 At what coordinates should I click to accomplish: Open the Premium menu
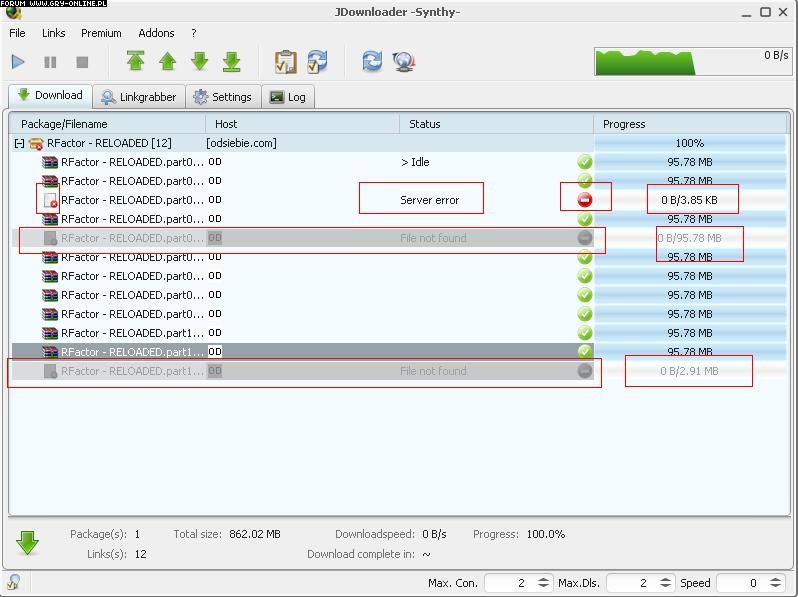coord(101,33)
